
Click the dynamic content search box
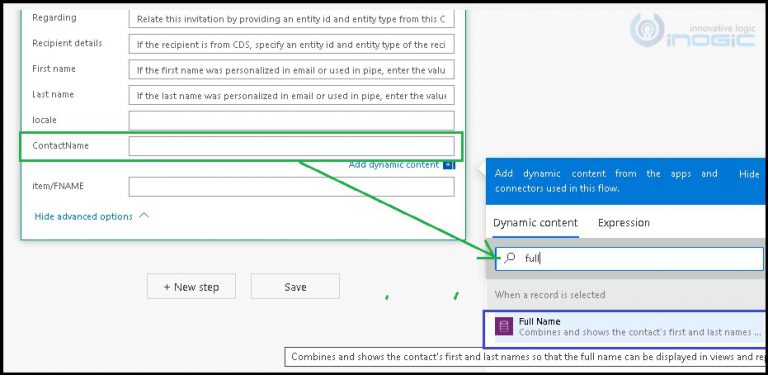629,258
